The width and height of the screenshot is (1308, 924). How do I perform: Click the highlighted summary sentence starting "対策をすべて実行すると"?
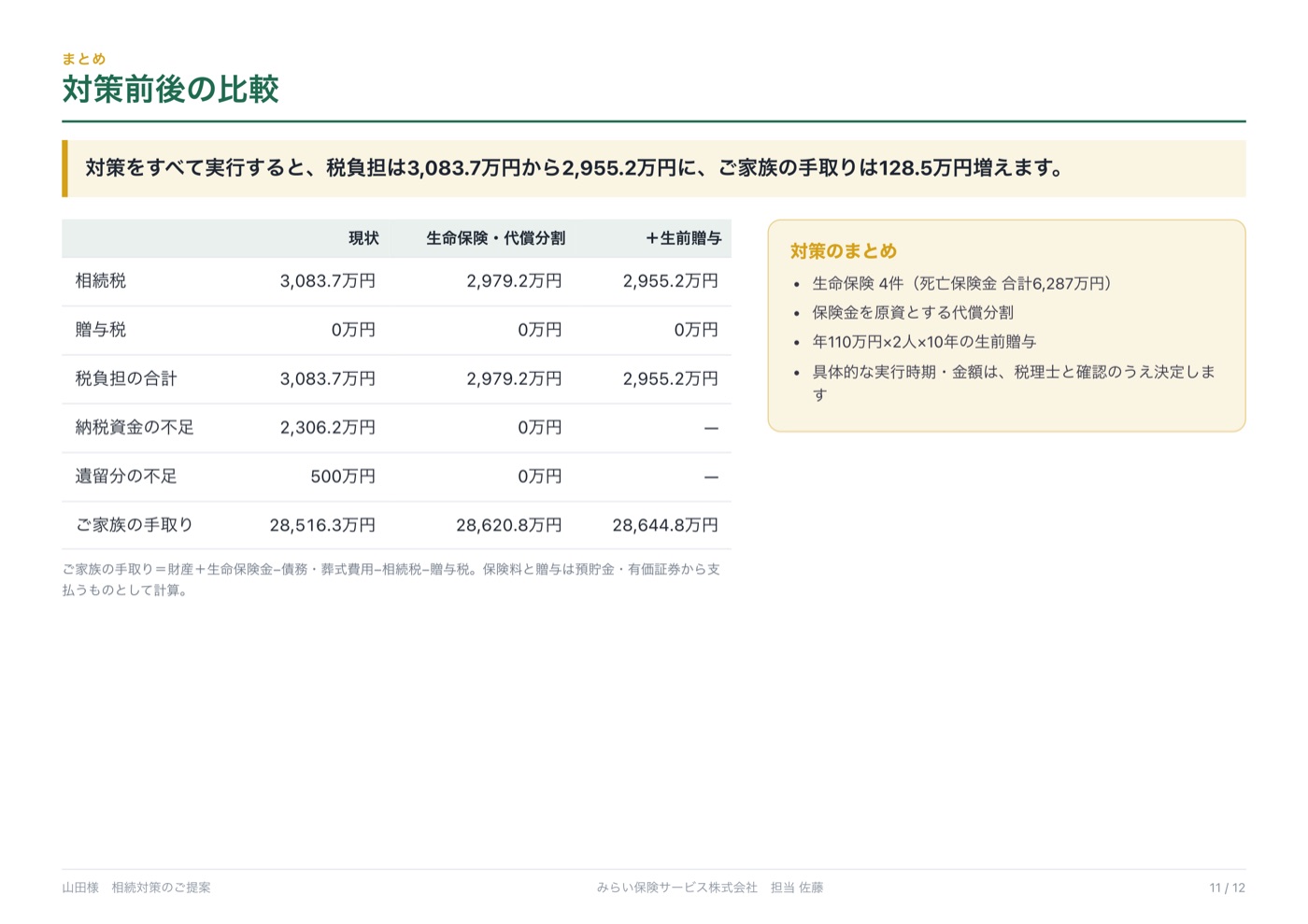click(x=575, y=168)
